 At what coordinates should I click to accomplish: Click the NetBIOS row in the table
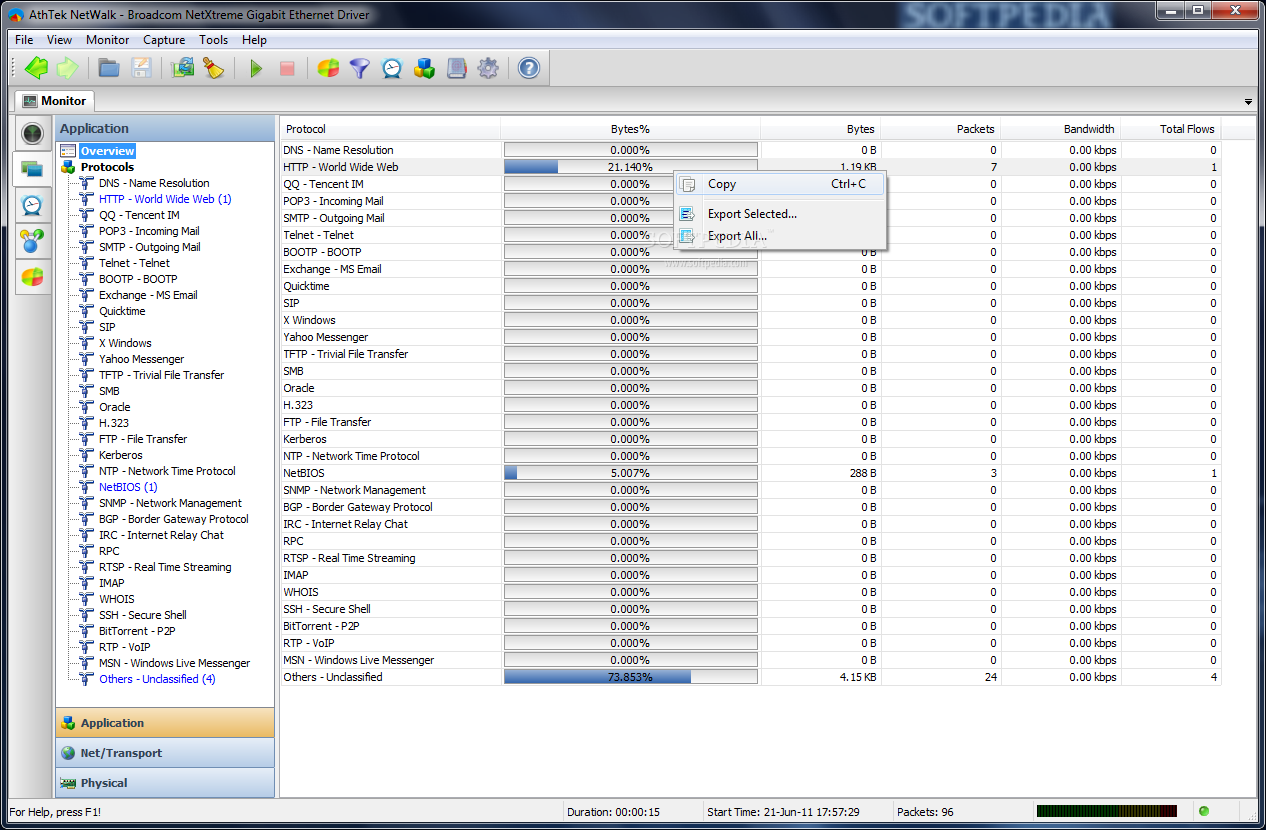pos(750,473)
